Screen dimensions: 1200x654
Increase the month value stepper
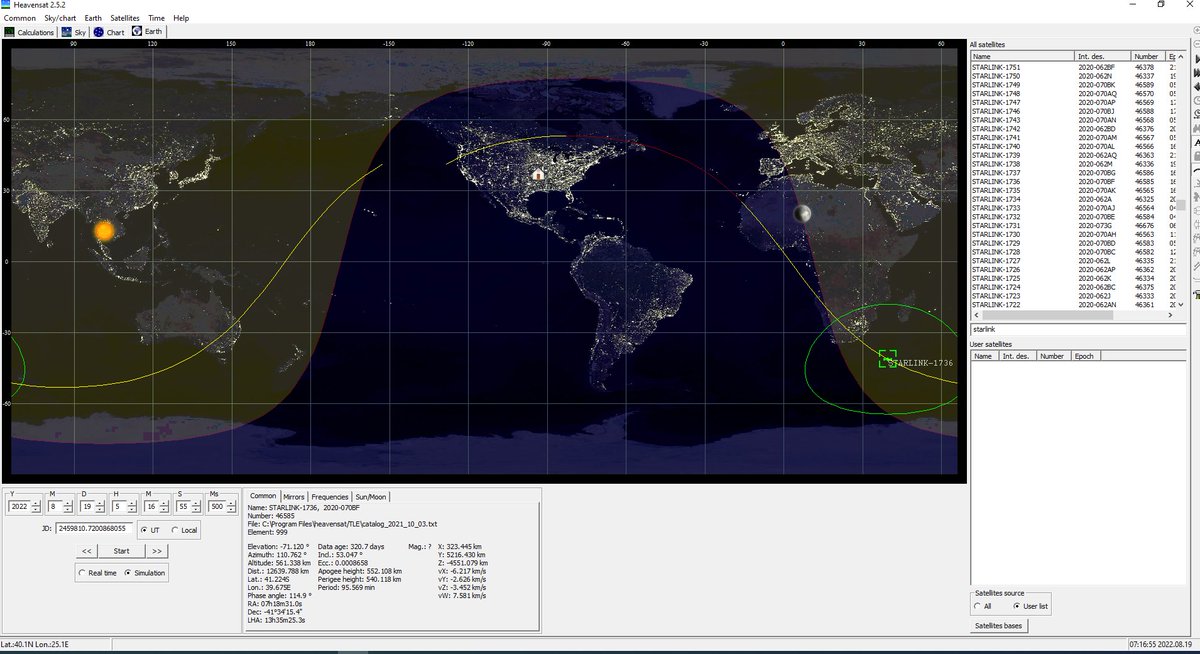coord(68,504)
